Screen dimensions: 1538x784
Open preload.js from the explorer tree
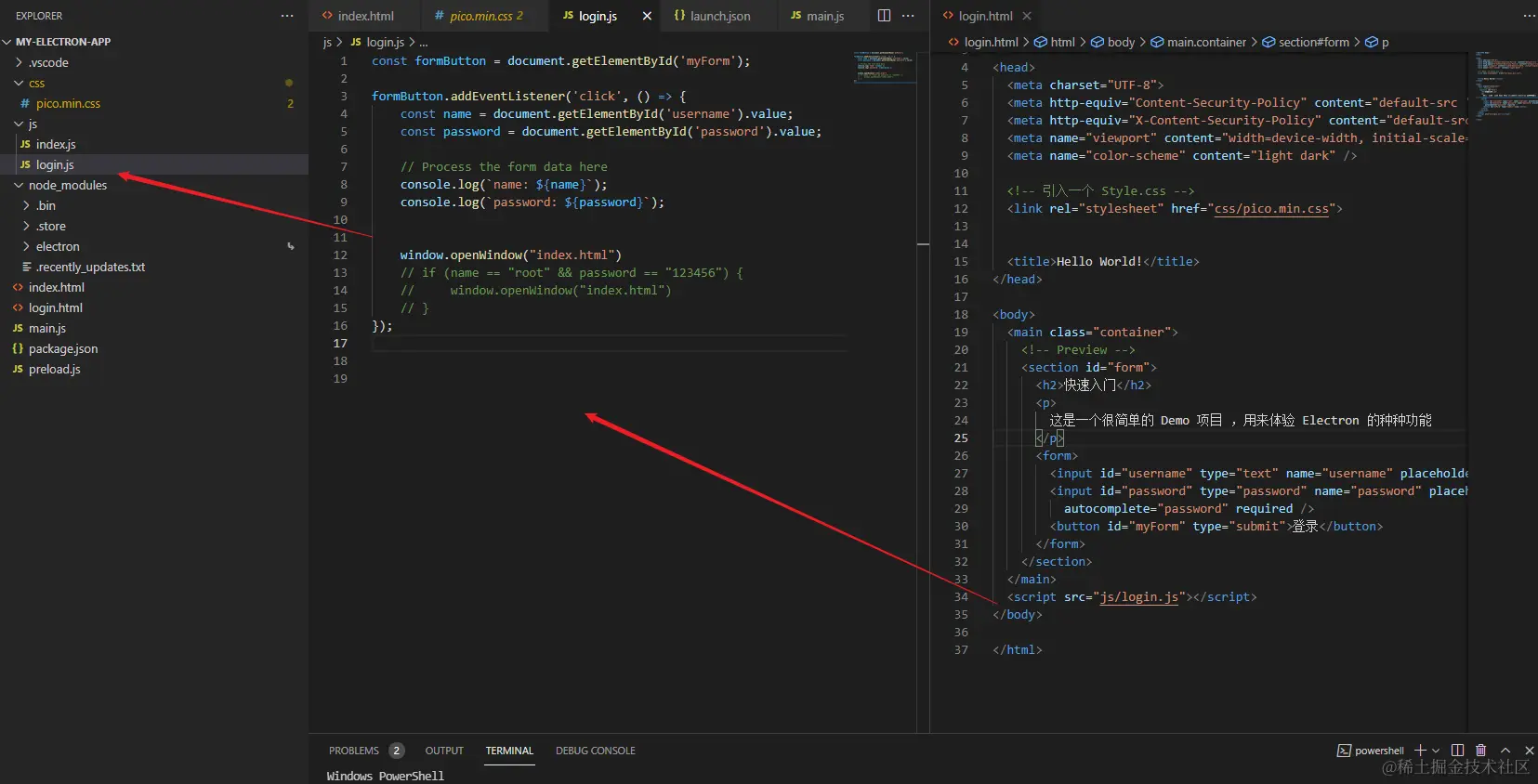coord(154,369)
